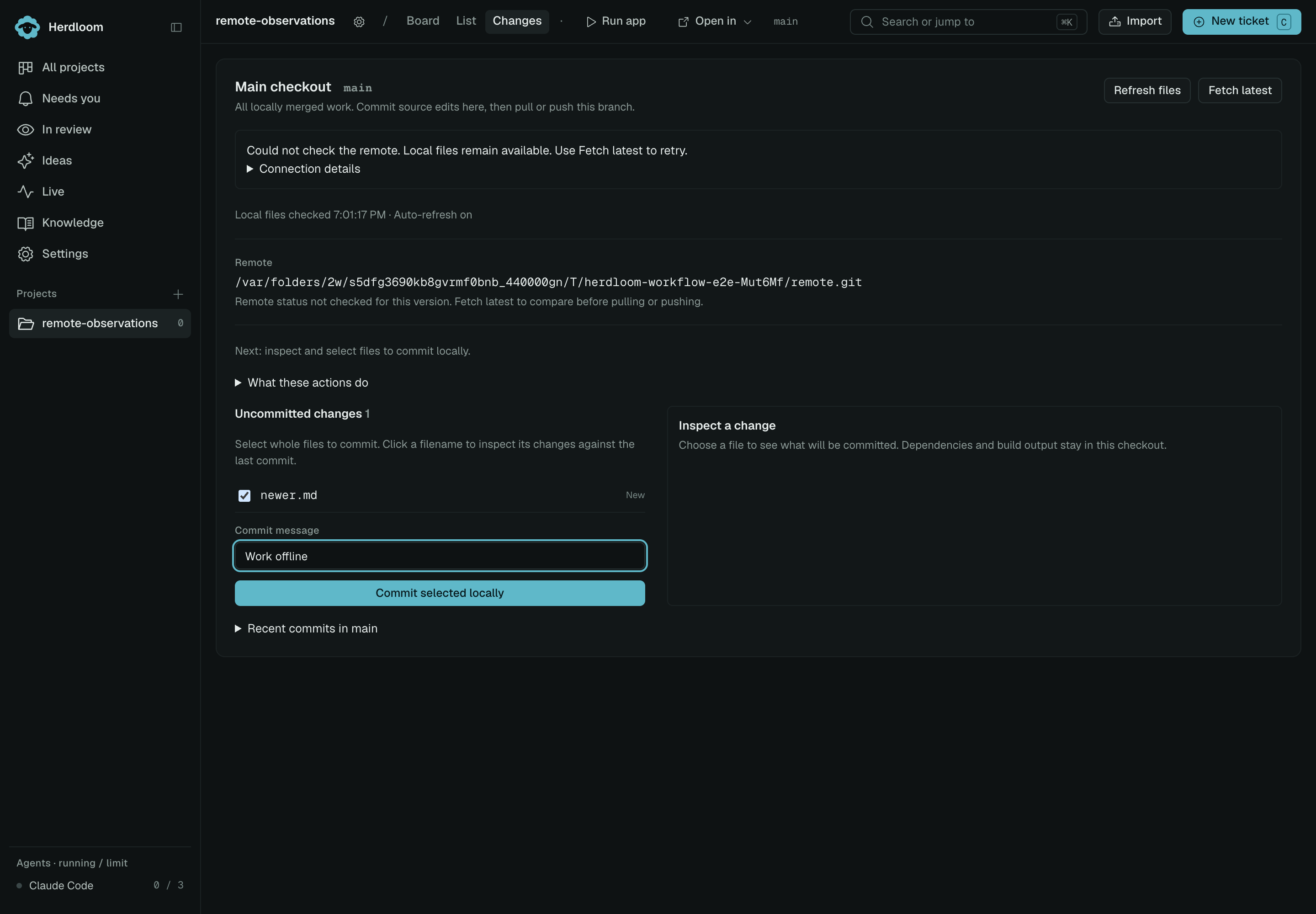Image resolution: width=1316 pixels, height=914 pixels.
Task: Select remote-observations project in sidebar
Action: click(x=100, y=324)
